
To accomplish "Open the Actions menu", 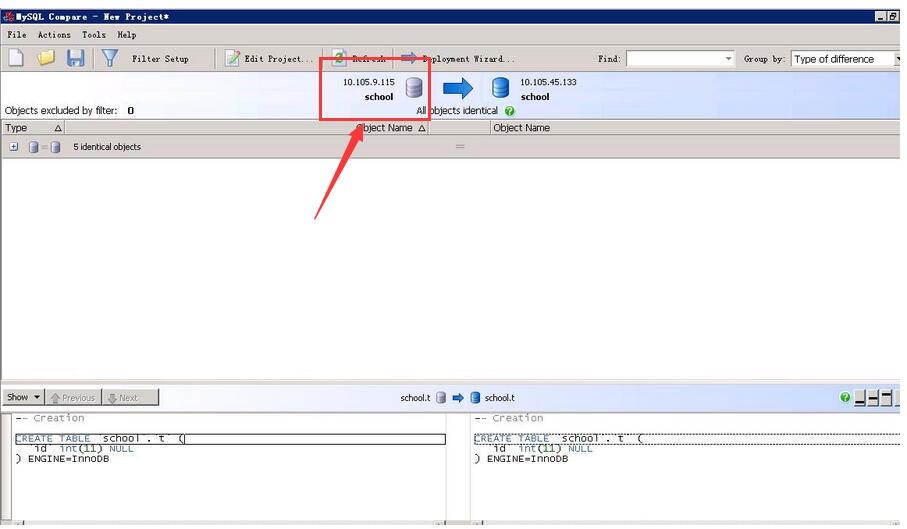I will (x=54, y=35).
